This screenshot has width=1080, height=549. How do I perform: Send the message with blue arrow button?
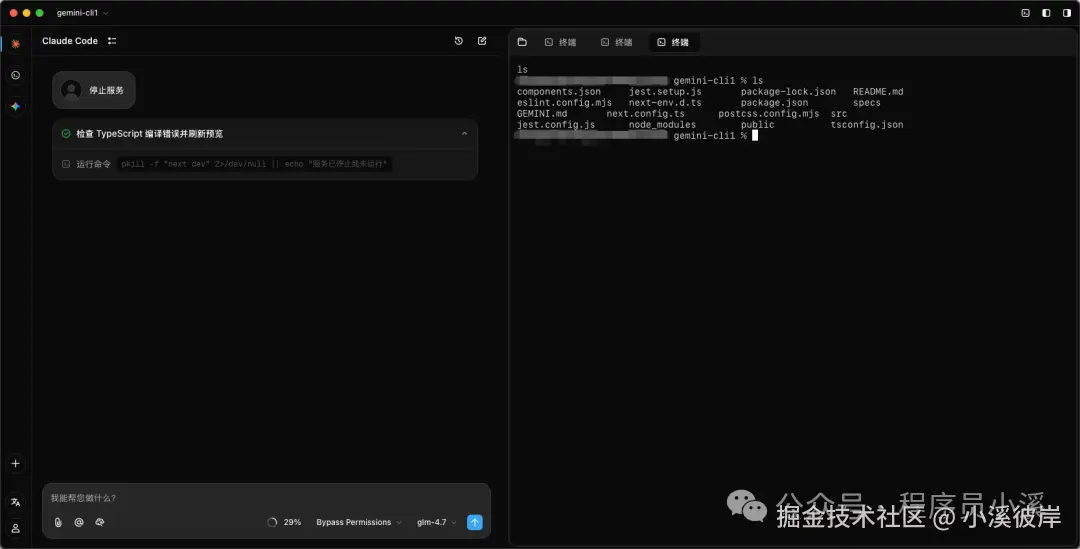[475, 522]
